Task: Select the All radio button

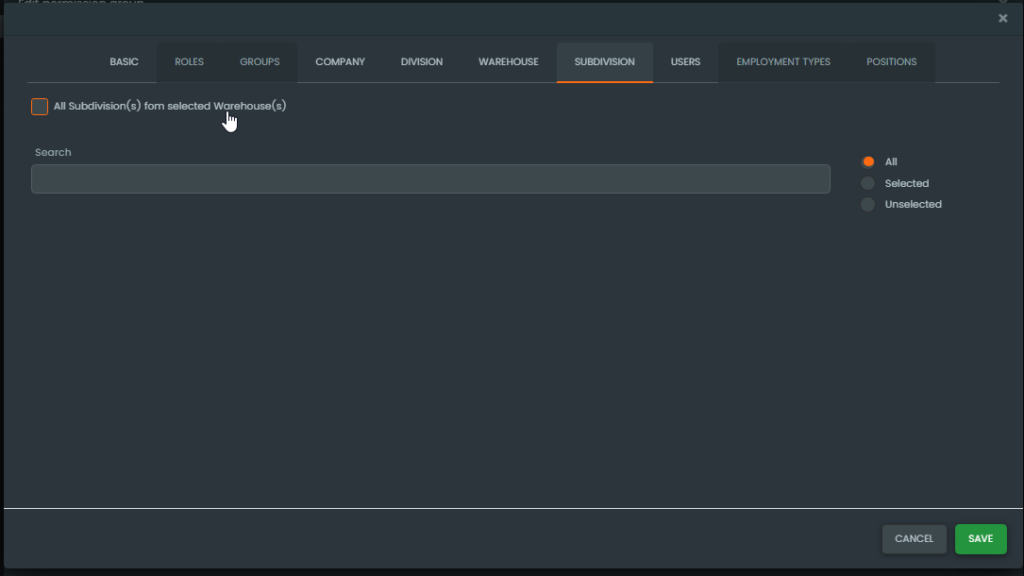Action: pos(868,162)
